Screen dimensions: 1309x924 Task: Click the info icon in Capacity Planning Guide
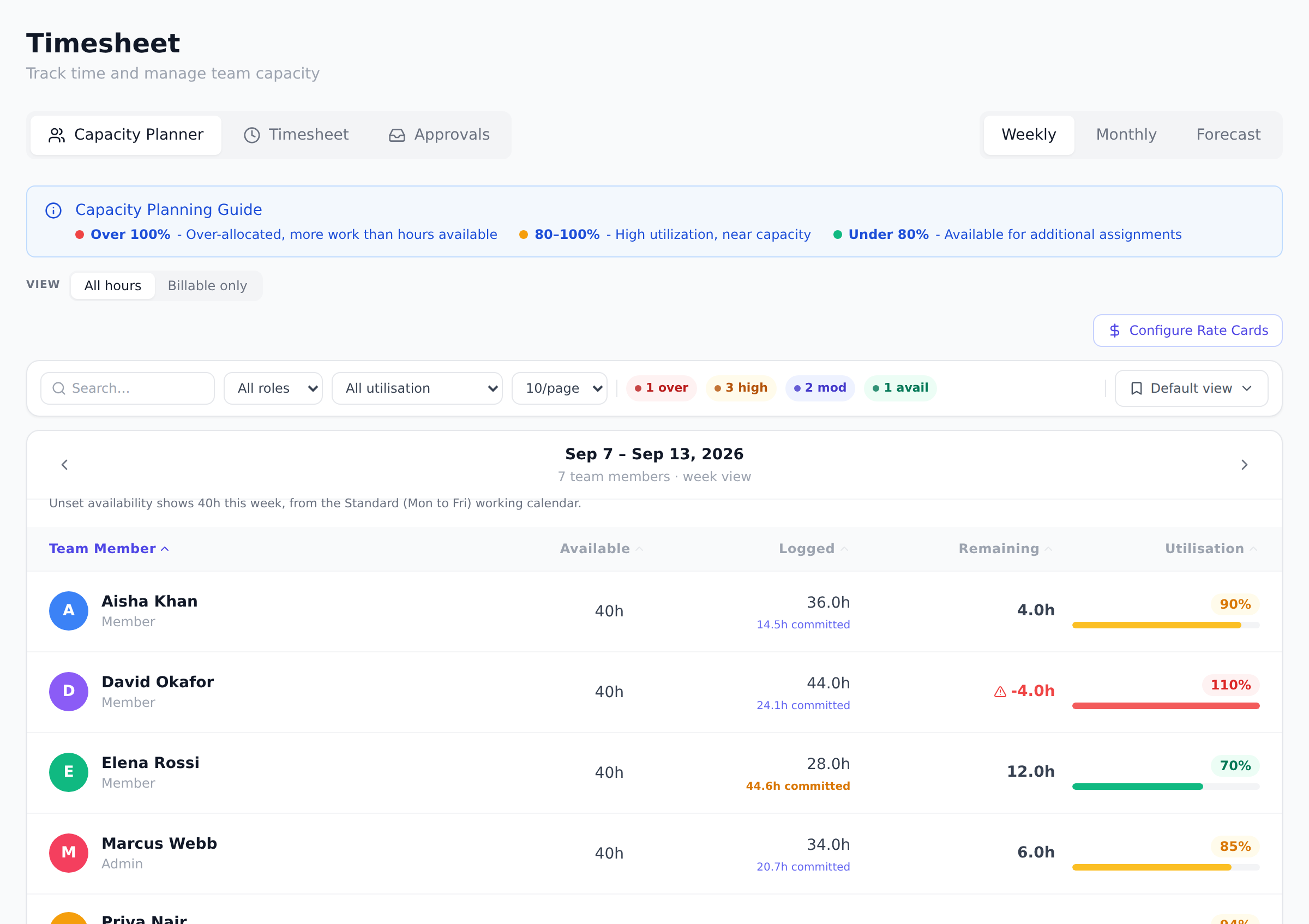tap(53, 211)
